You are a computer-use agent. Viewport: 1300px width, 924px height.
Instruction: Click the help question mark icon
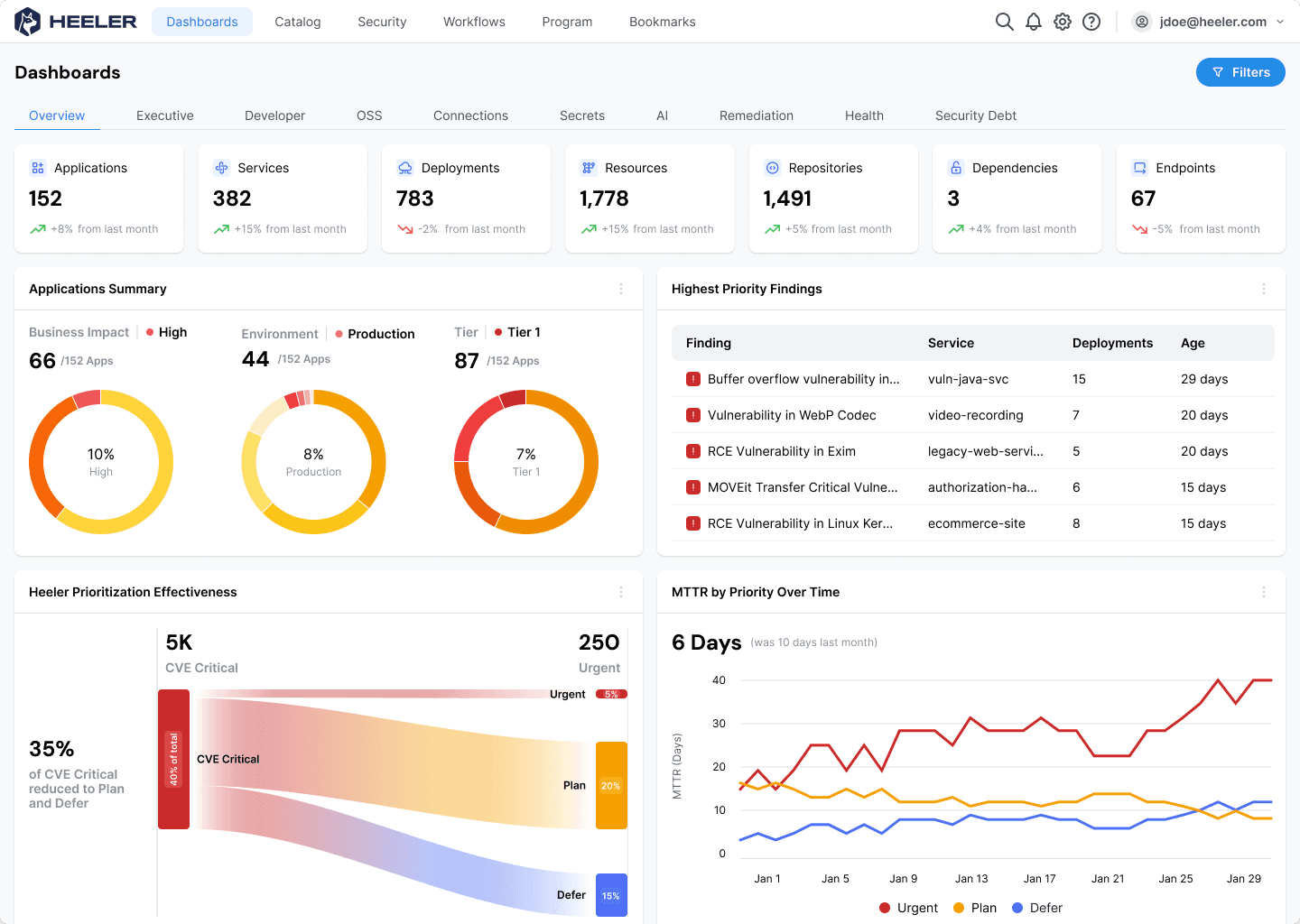(x=1091, y=22)
